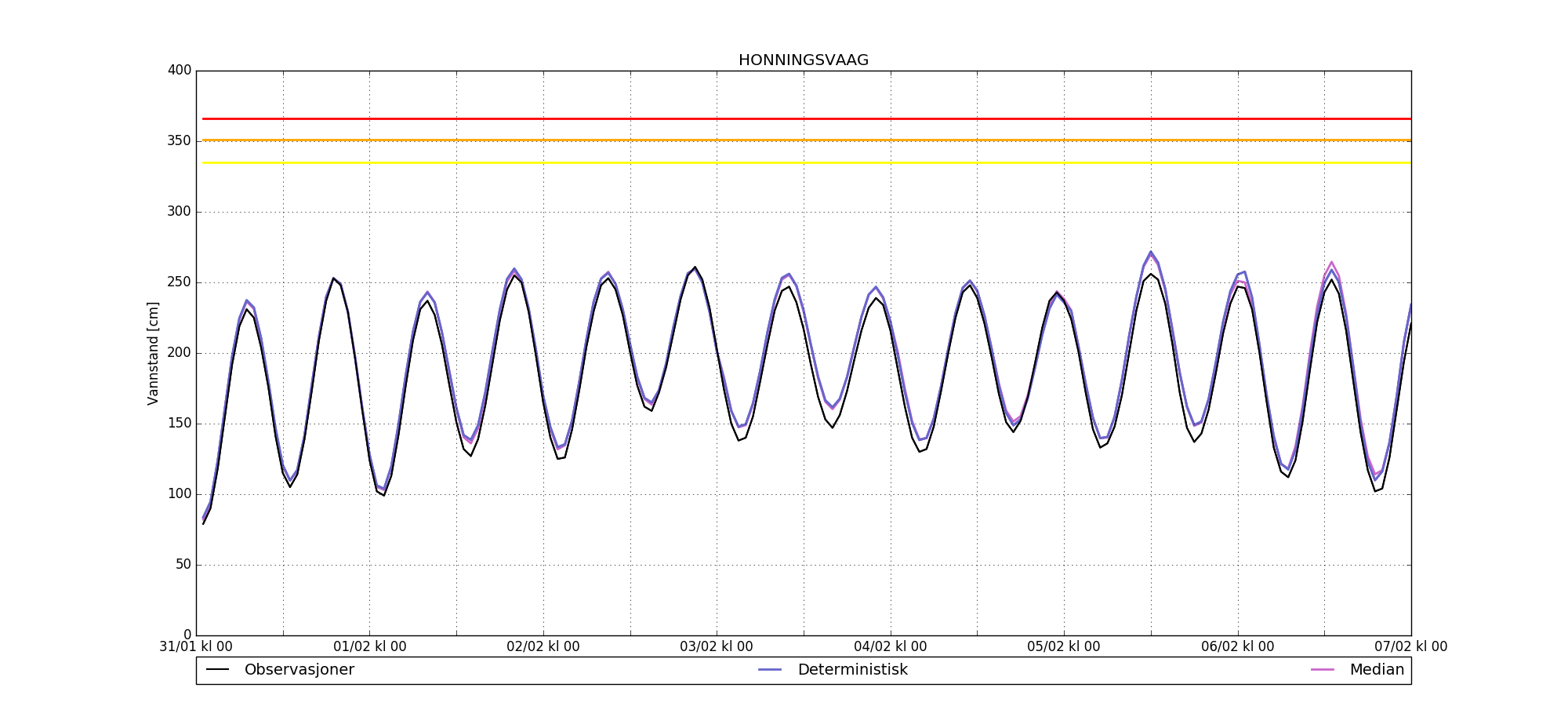The height and width of the screenshot is (706, 1568).
Task: Click the 250 value on the y-axis
Action: (x=179, y=282)
